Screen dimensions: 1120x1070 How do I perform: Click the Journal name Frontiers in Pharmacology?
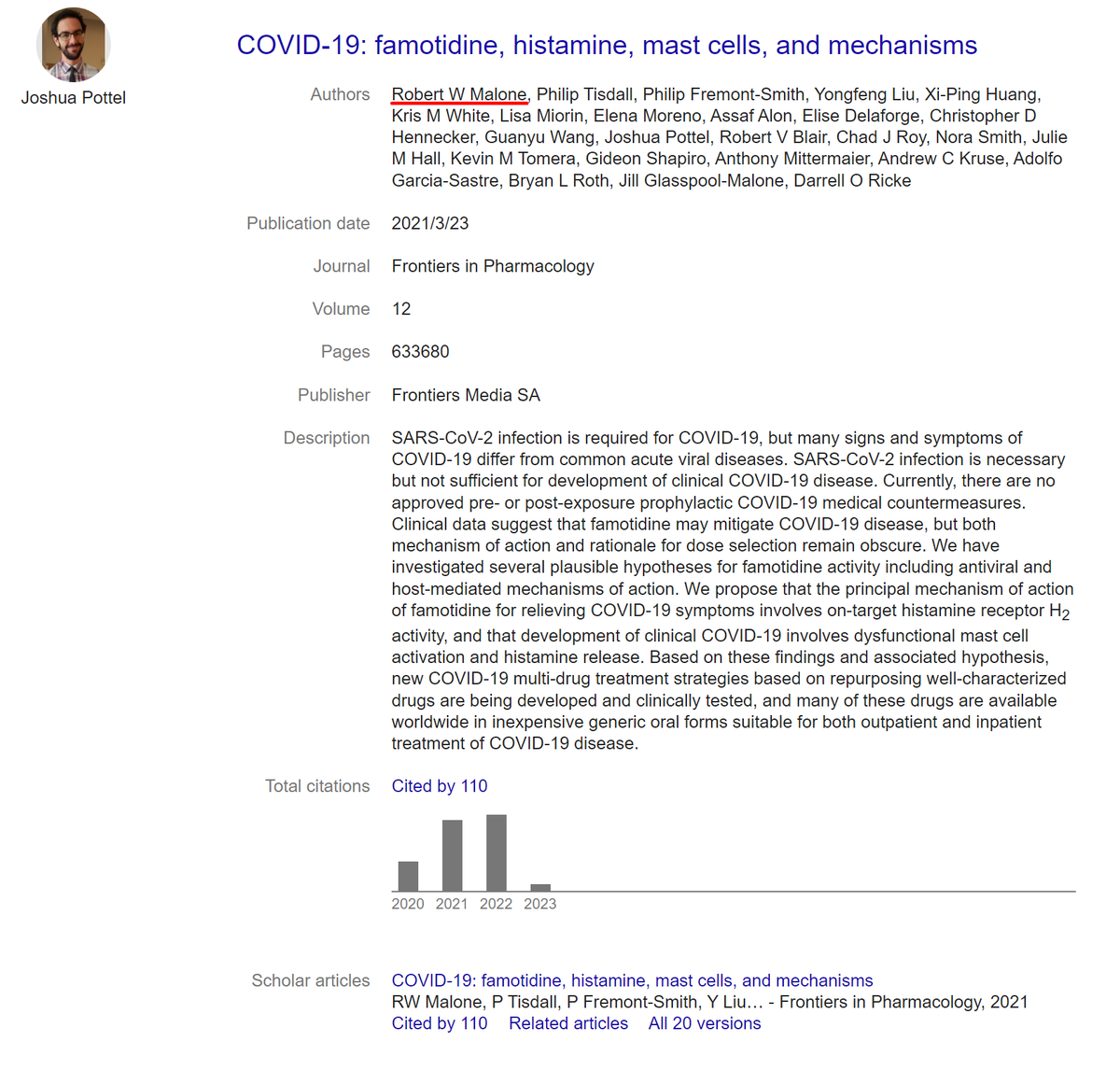(x=493, y=265)
